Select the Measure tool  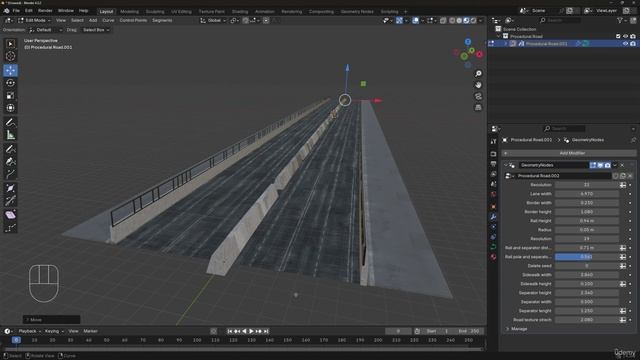[11, 135]
